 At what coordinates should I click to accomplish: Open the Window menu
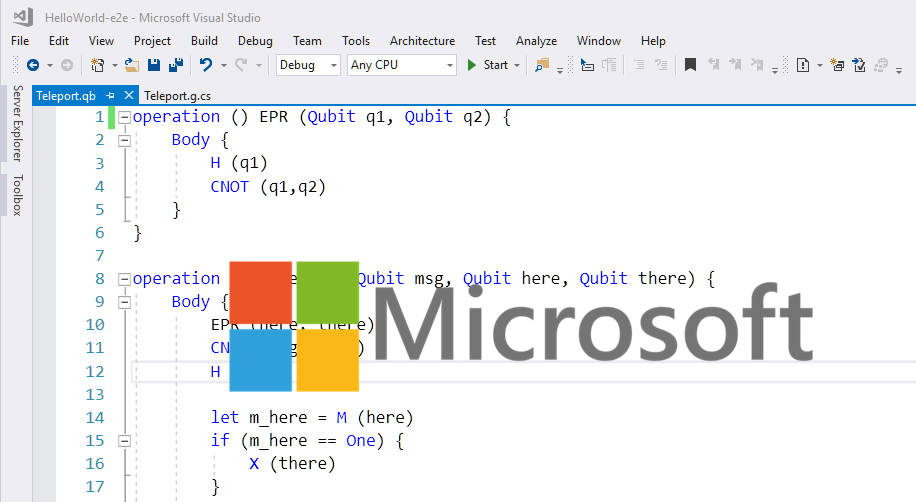click(x=599, y=41)
